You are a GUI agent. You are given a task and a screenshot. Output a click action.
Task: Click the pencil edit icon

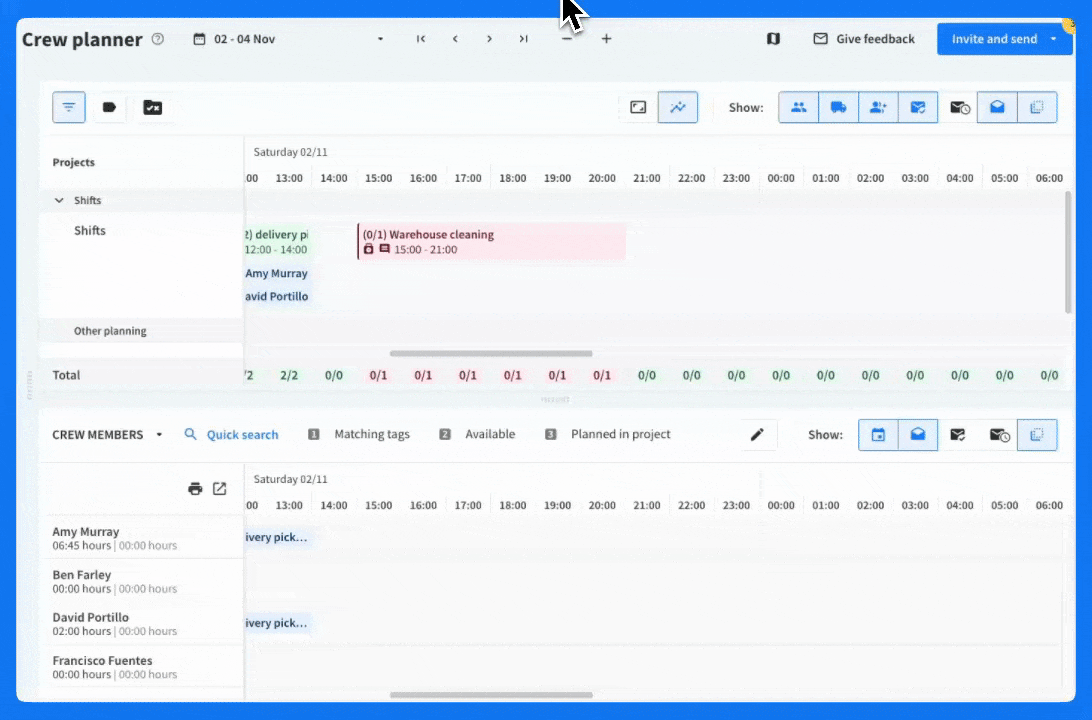point(757,435)
